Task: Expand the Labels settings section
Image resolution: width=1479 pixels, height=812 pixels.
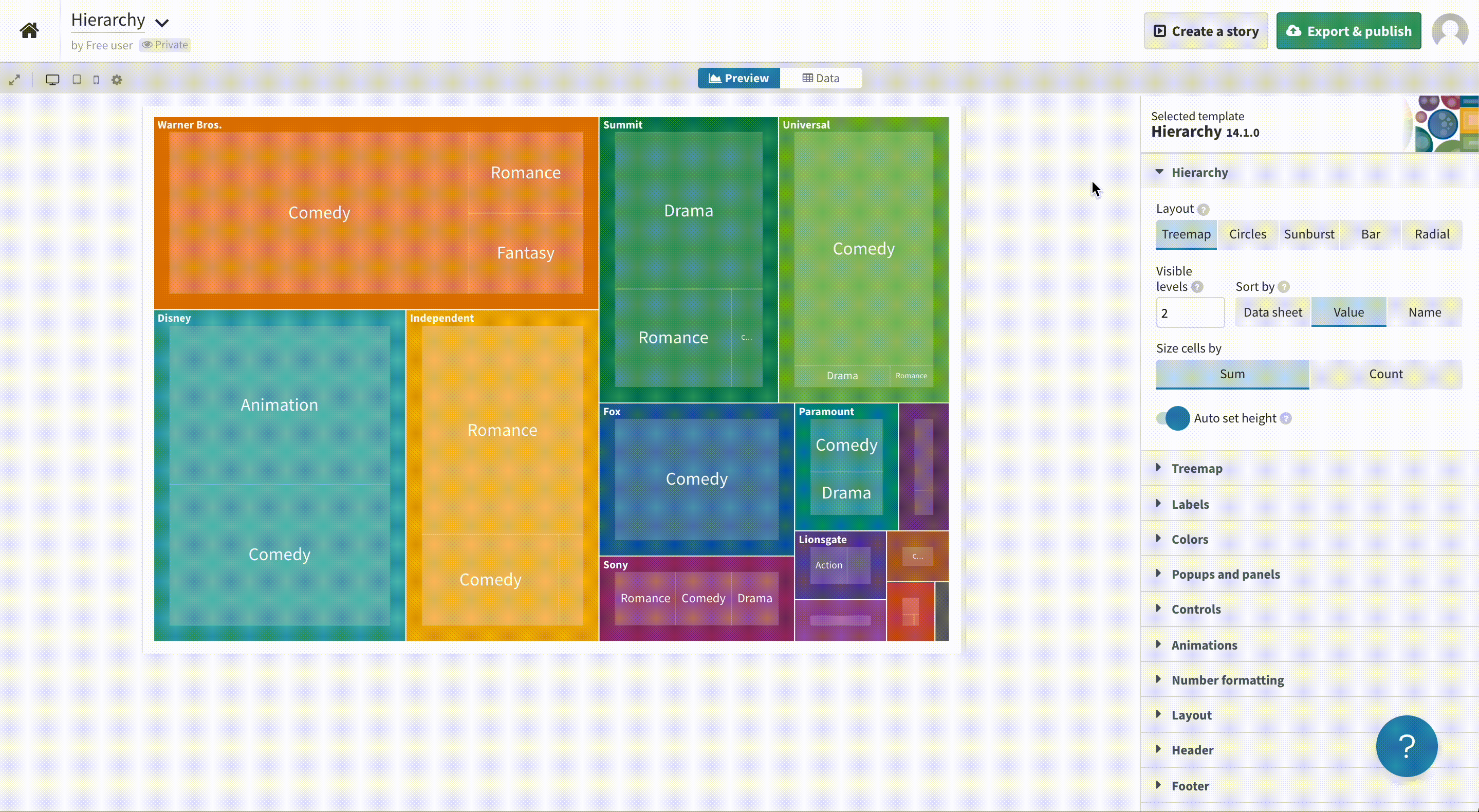Action: click(x=1309, y=504)
